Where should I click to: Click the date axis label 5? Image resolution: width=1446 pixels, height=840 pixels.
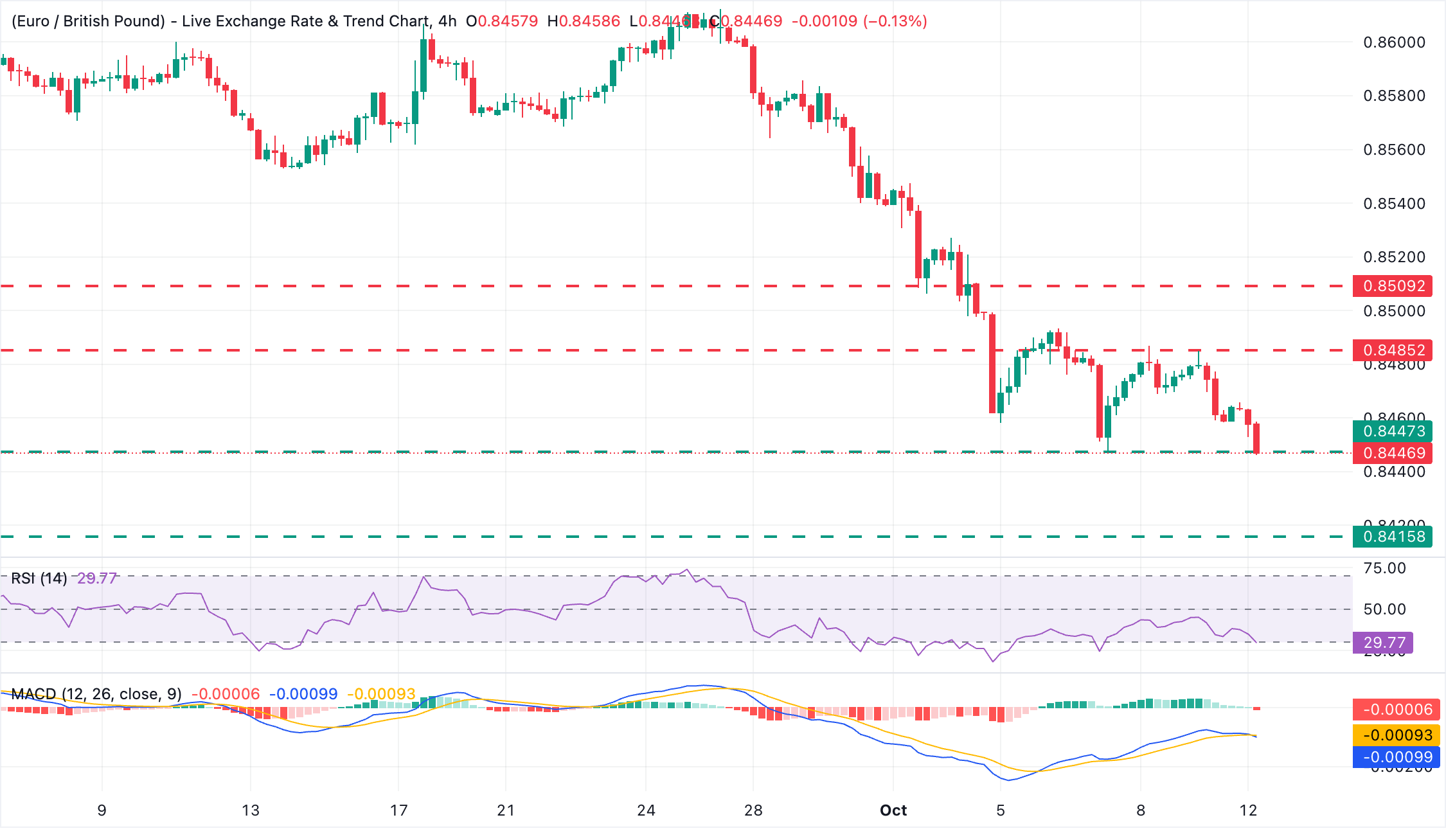(1001, 810)
